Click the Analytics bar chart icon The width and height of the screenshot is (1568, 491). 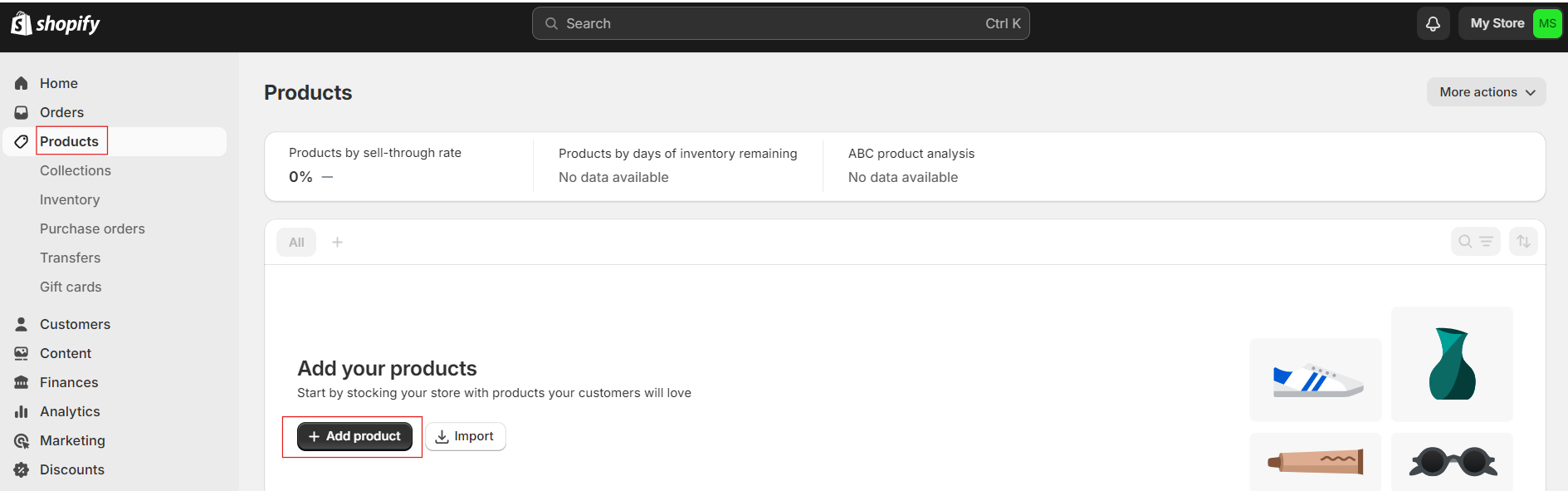(x=22, y=411)
